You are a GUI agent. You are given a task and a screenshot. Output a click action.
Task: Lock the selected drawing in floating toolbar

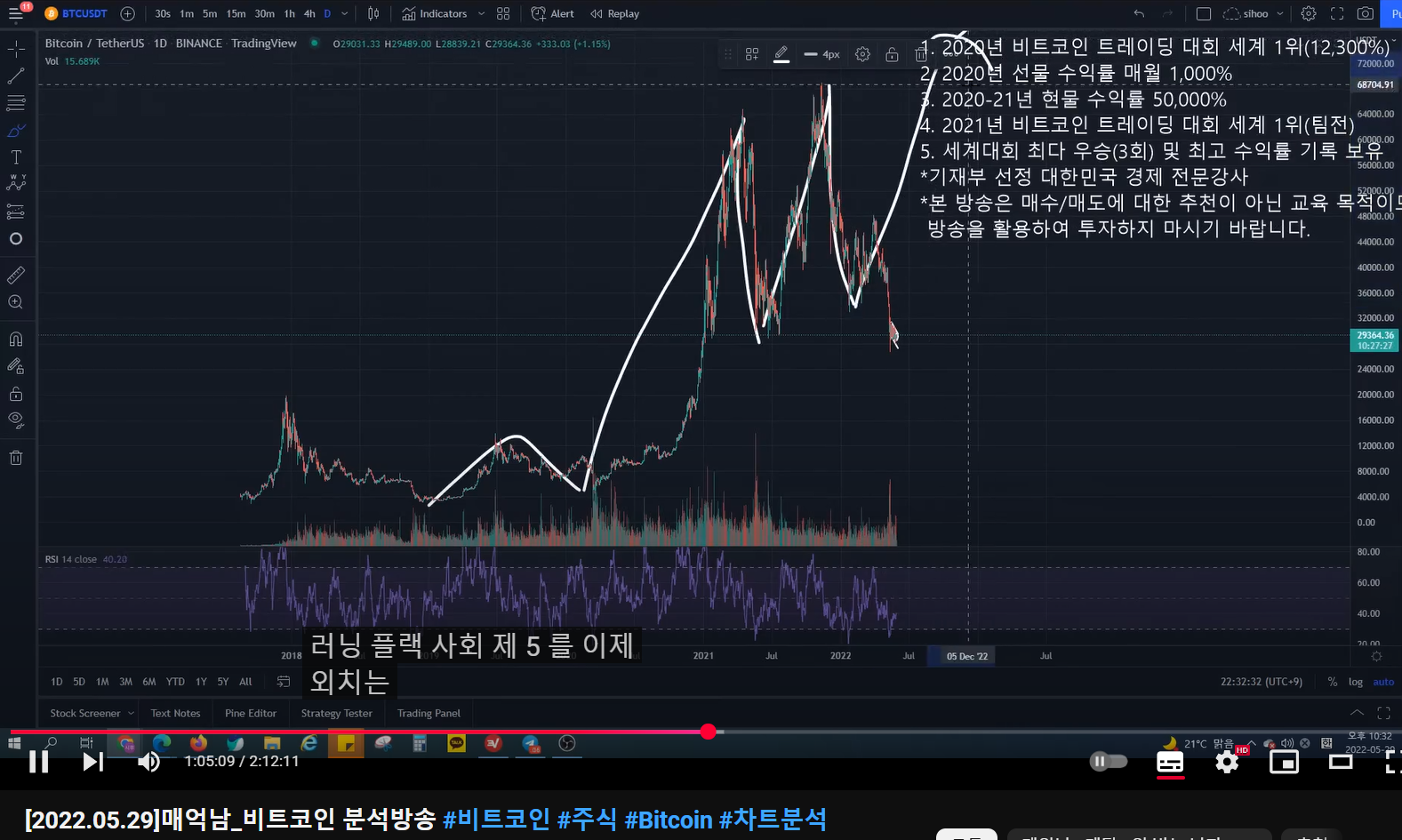click(892, 54)
